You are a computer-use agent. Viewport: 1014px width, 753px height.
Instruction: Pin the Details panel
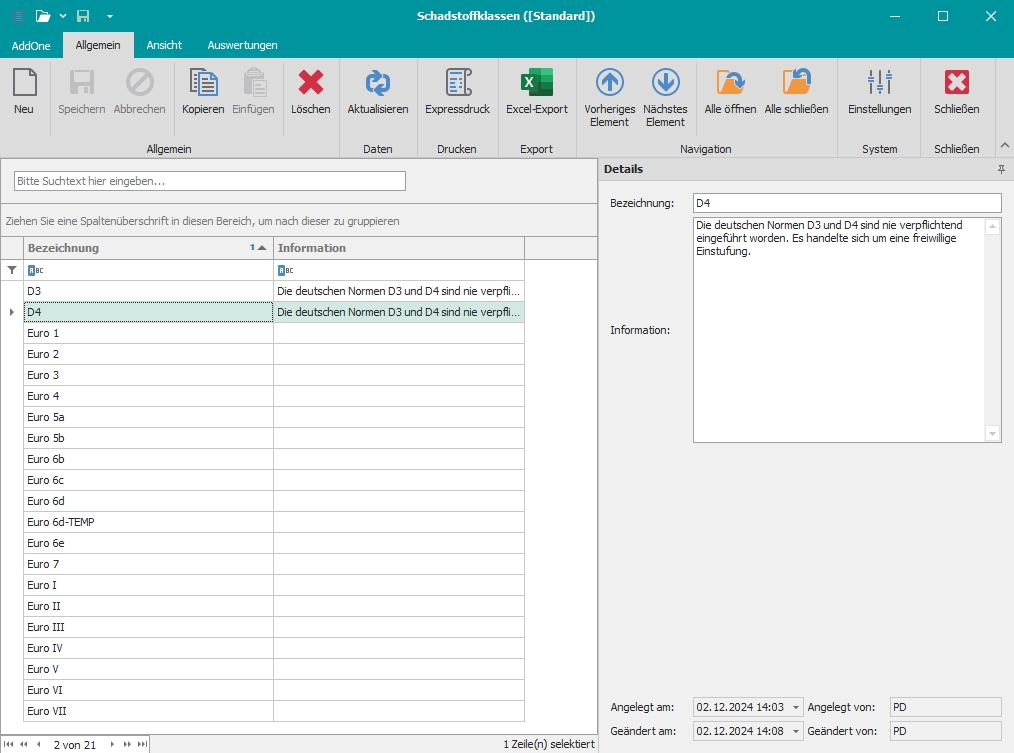(x=1001, y=170)
